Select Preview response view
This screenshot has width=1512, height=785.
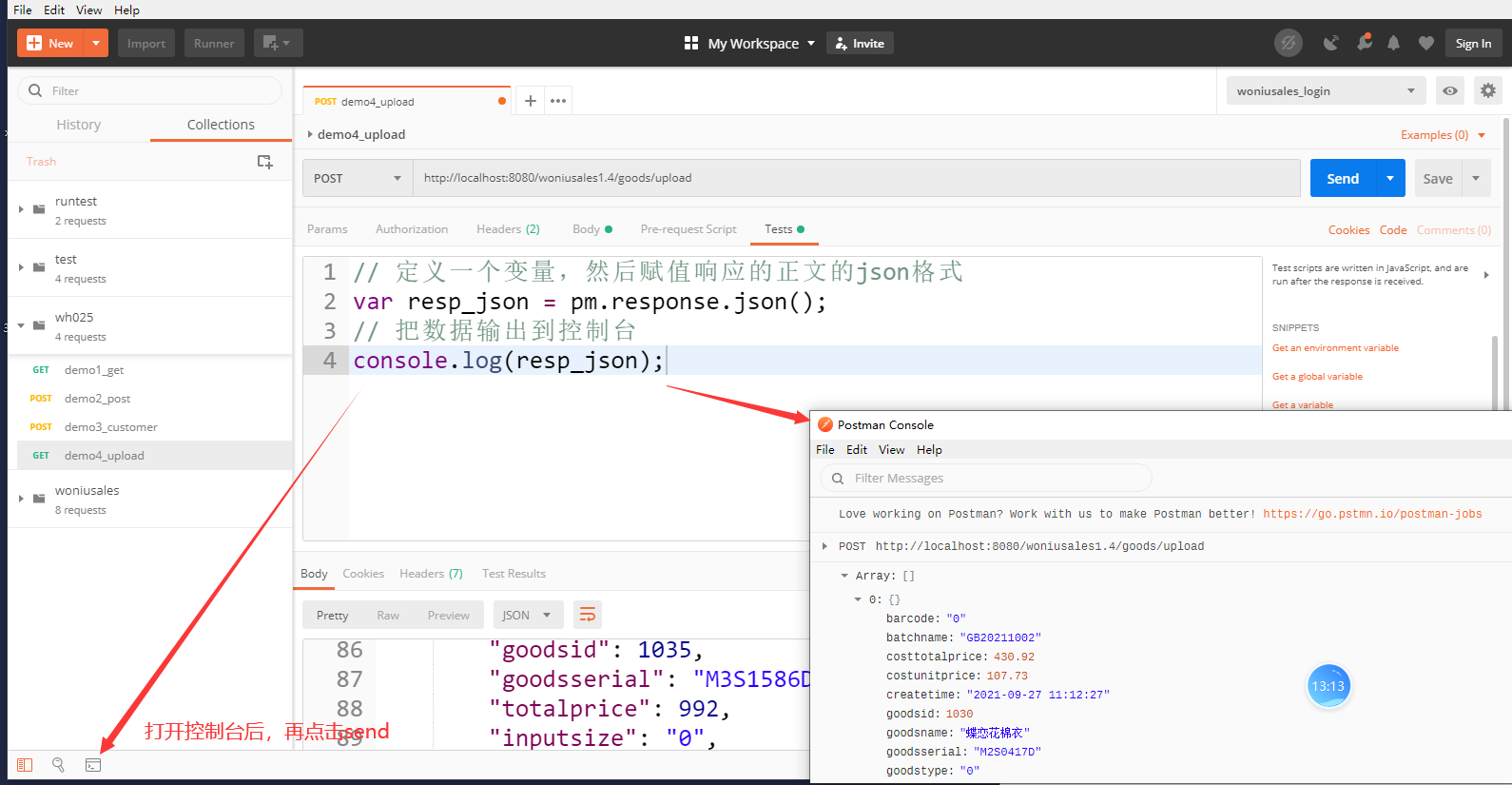(448, 616)
